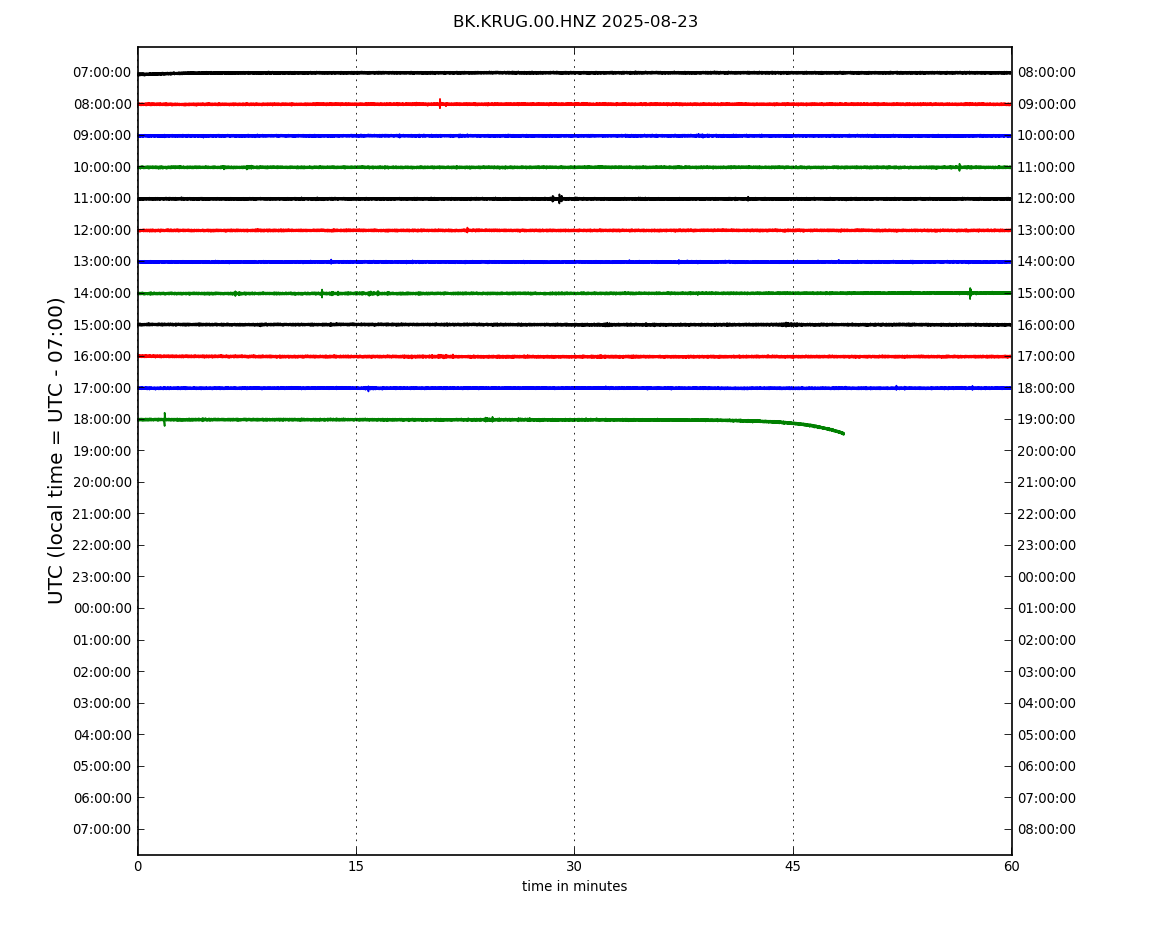Click right-axis label 10:00:00
This screenshot has width=1150, height=950.
[x=1047, y=136]
